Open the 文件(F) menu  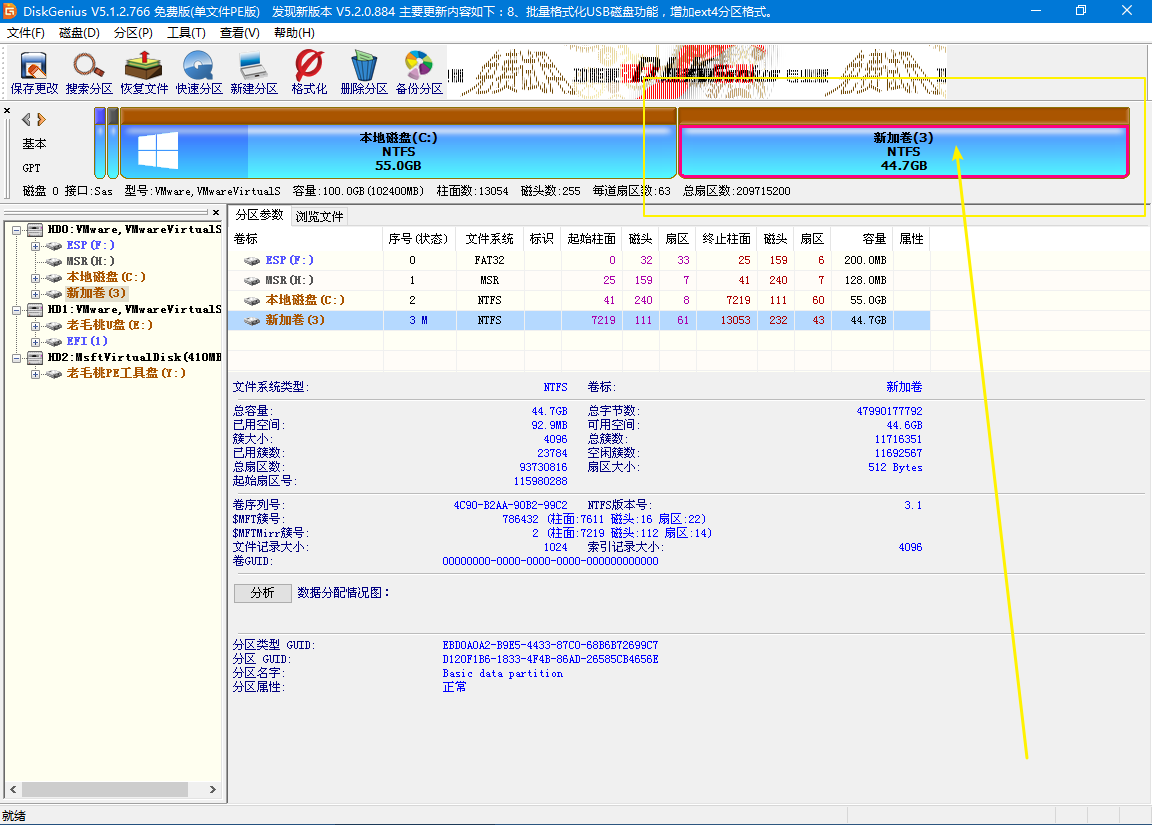[x=26, y=33]
